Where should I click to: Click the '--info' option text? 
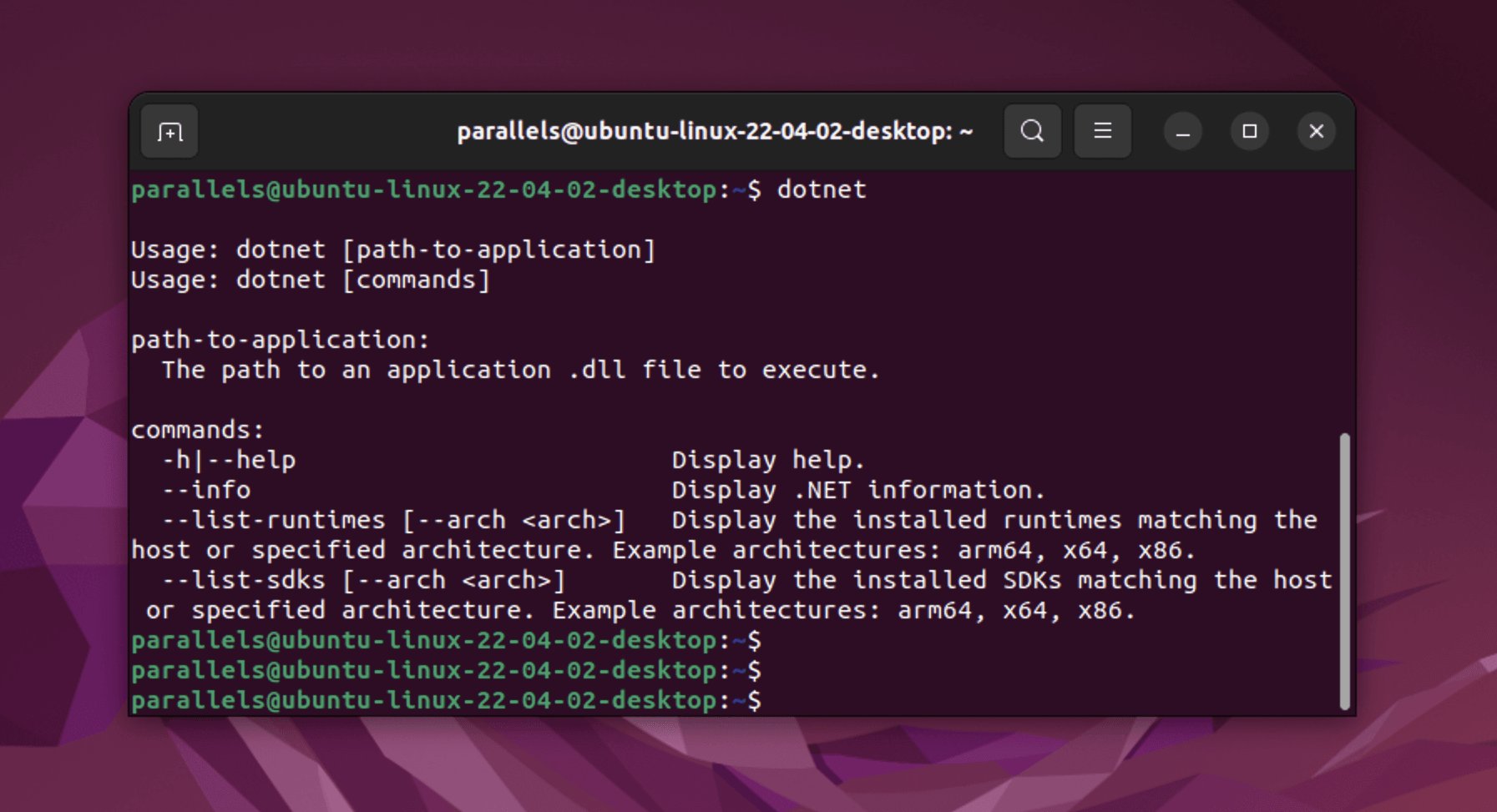(x=206, y=490)
